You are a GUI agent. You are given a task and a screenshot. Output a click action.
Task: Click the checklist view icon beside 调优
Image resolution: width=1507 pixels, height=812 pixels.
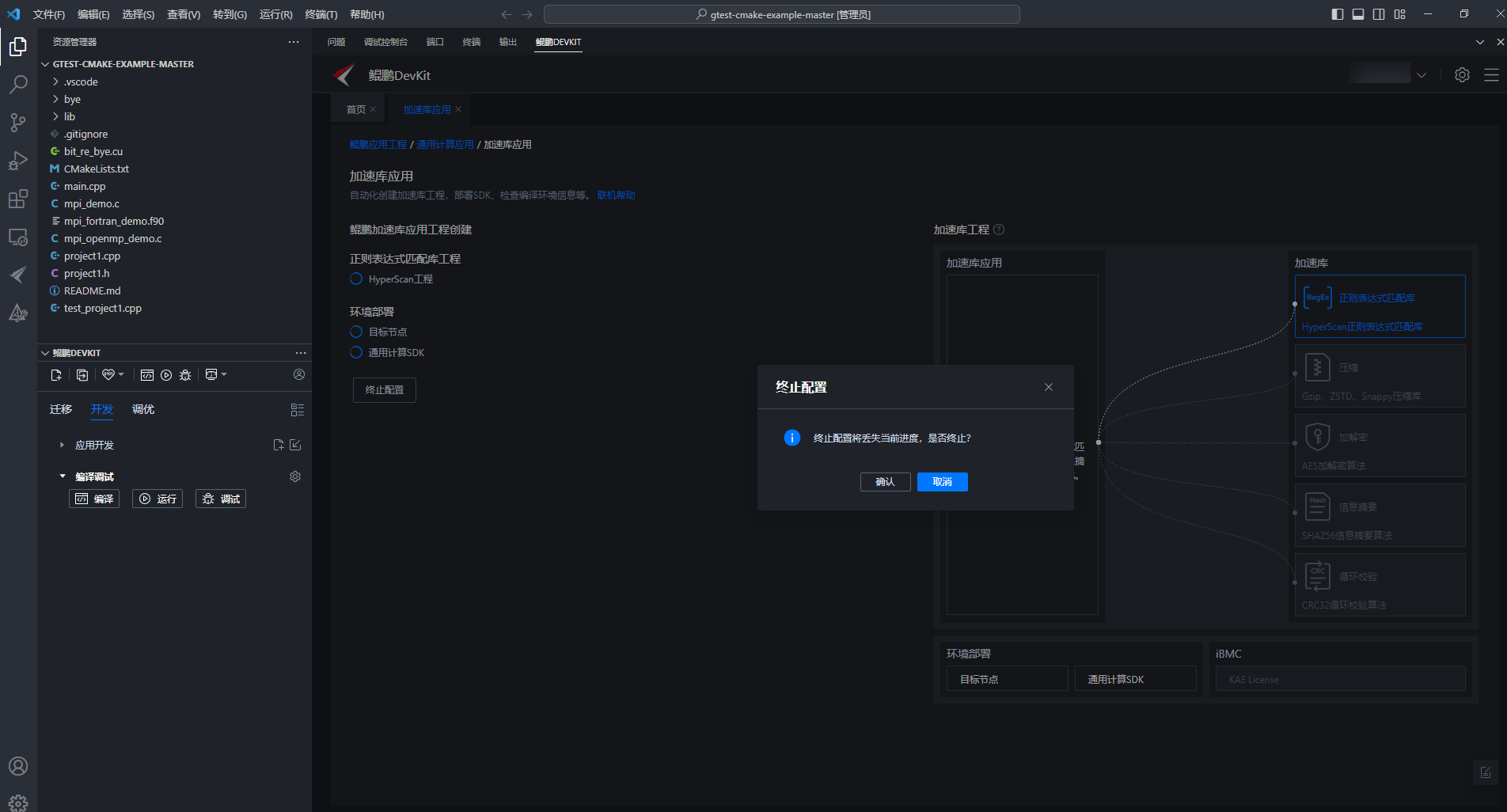(298, 410)
